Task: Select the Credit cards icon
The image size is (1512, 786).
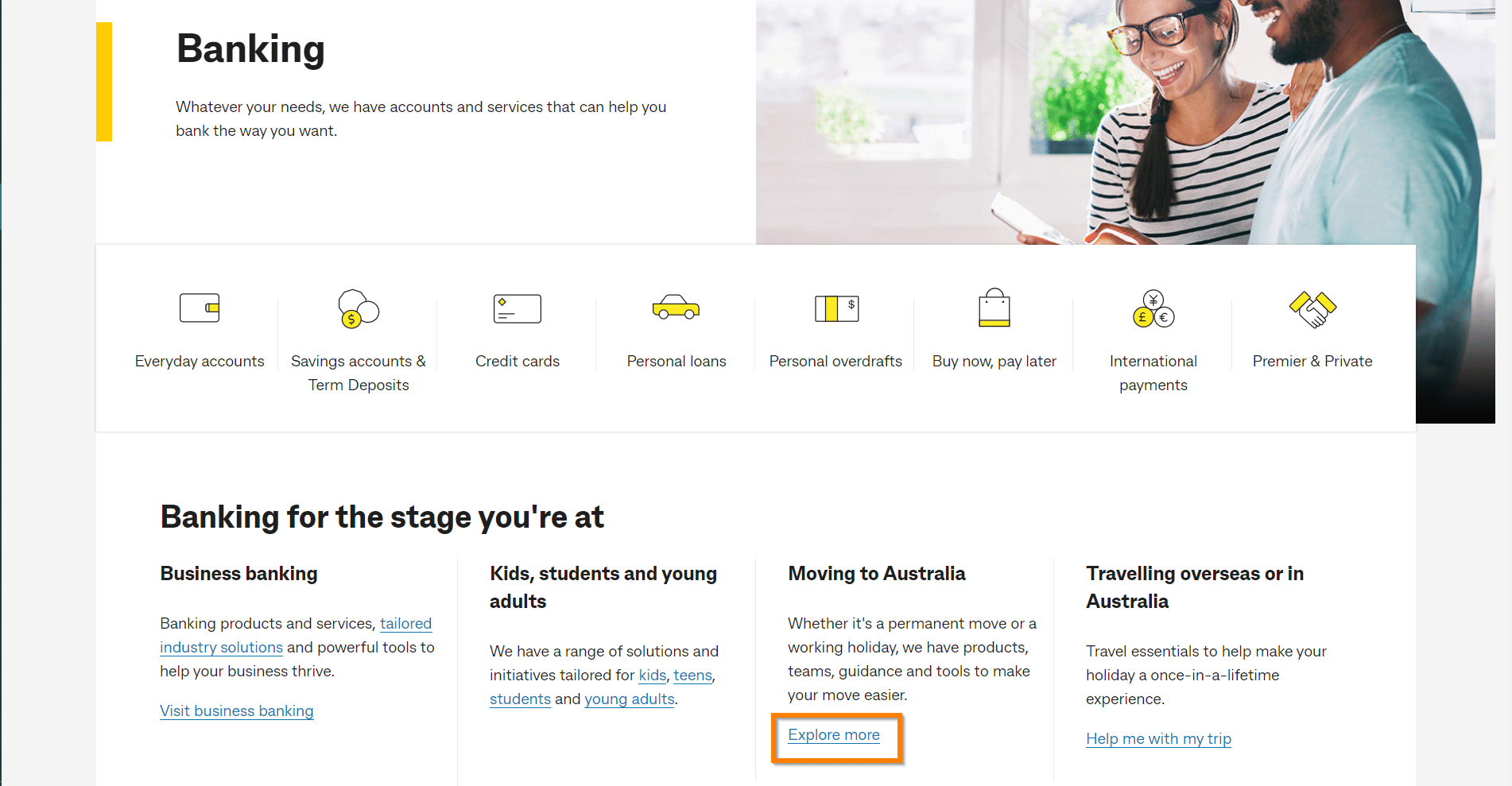Action: (x=518, y=308)
